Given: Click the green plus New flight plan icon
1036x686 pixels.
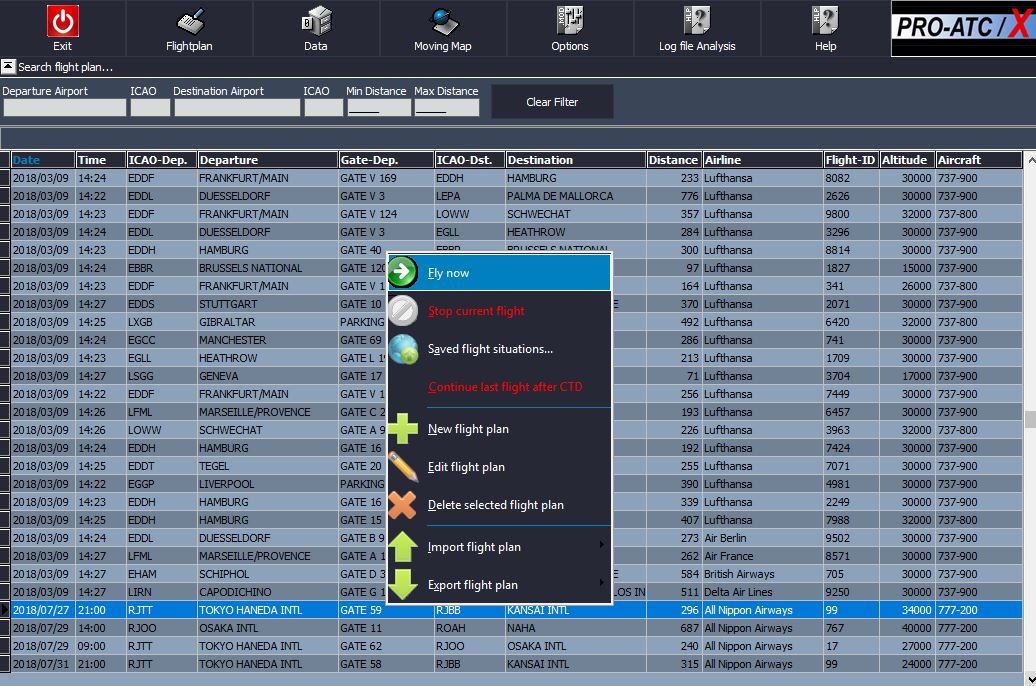Looking at the screenshot, I should (x=403, y=429).
